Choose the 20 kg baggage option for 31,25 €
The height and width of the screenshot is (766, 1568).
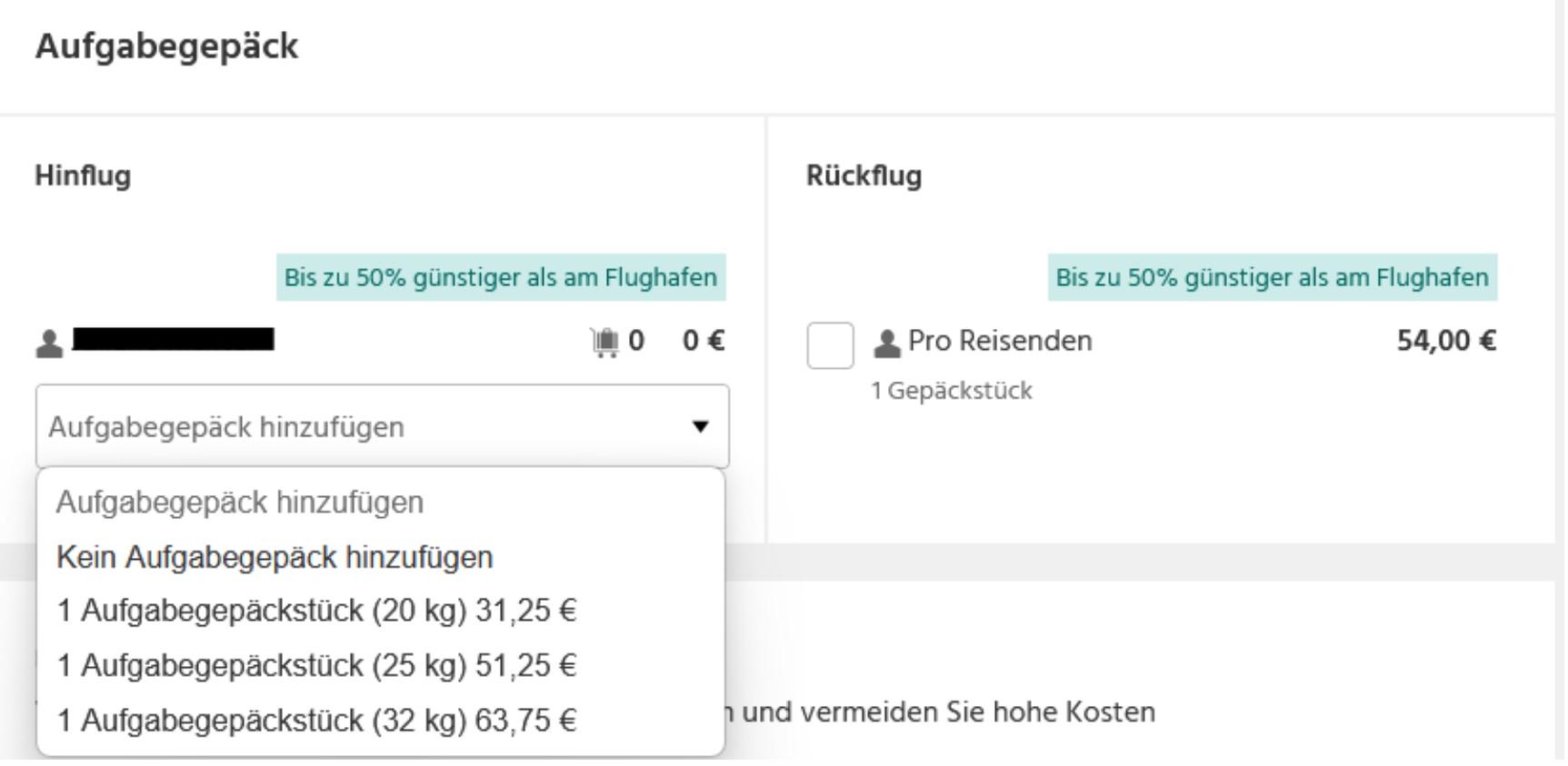click(316, 611)
